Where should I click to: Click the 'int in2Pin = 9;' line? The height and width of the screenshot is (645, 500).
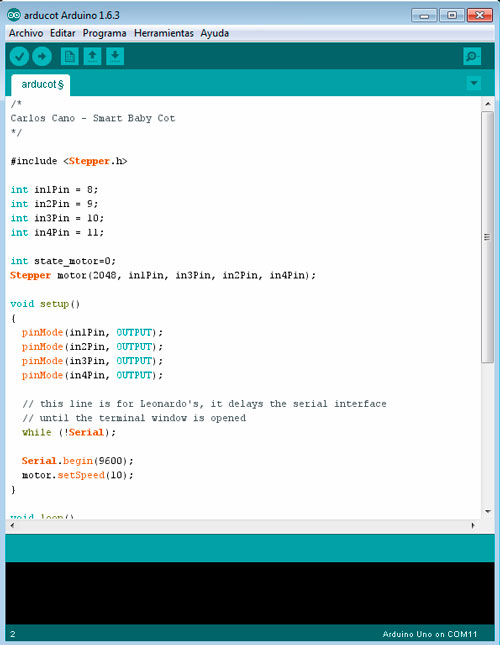point(54,204)
